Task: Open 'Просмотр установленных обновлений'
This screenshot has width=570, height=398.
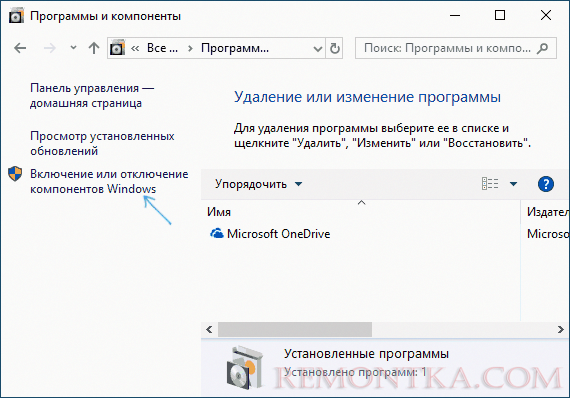Action: coord(102,143)
